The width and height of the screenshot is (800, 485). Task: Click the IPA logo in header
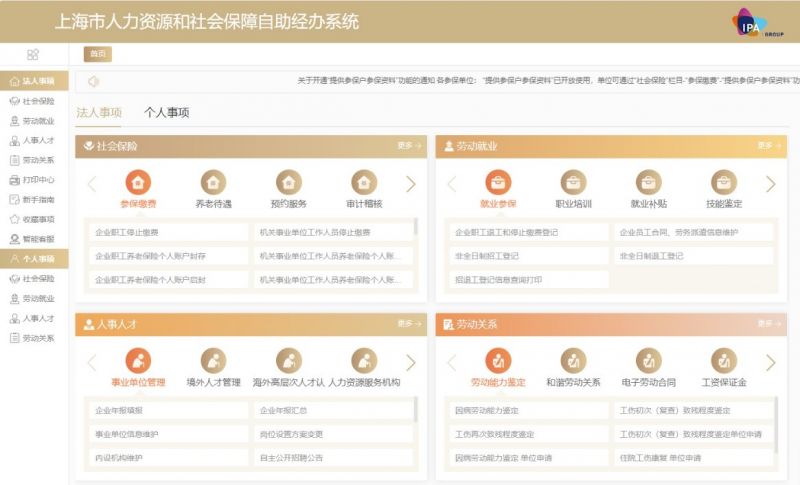757,23
